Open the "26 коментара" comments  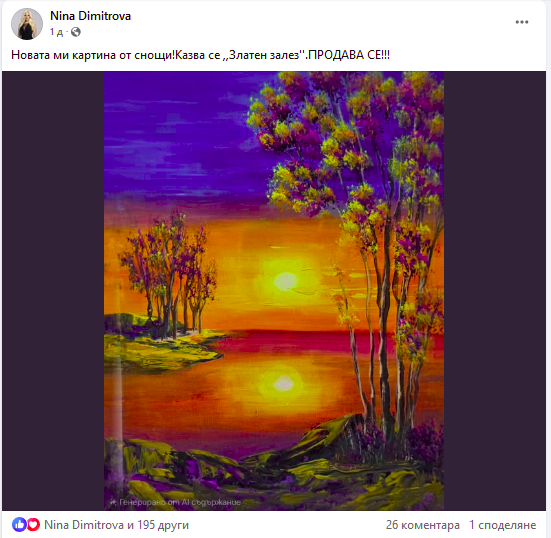tap(423, 525)
